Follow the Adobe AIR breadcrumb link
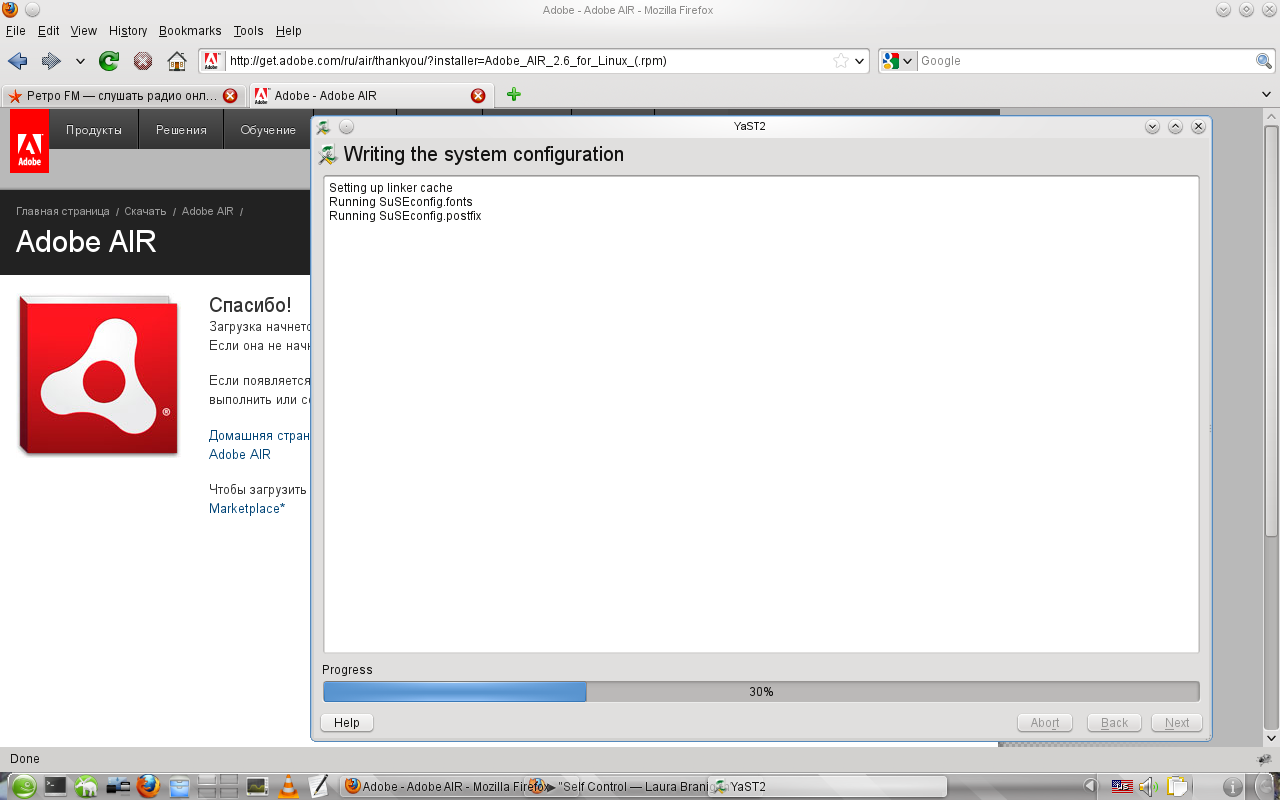Screen dimensions: 1280x800 [x=208, y=212]
